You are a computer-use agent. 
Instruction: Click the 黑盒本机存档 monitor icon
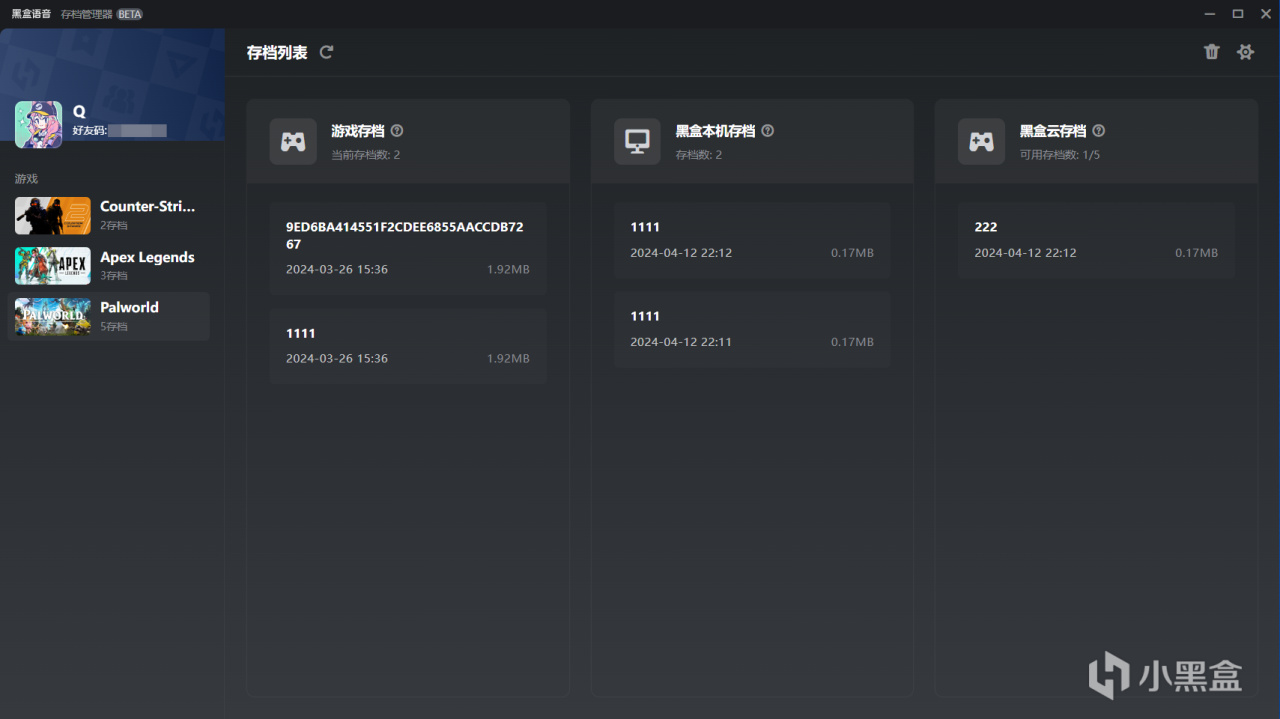tap(637, 142)
